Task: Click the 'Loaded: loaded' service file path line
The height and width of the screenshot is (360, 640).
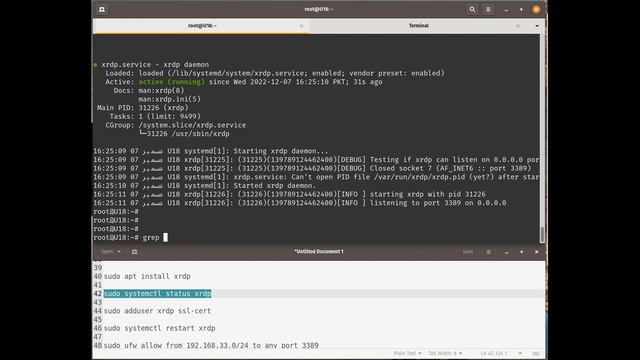Action: click(275, 73)
